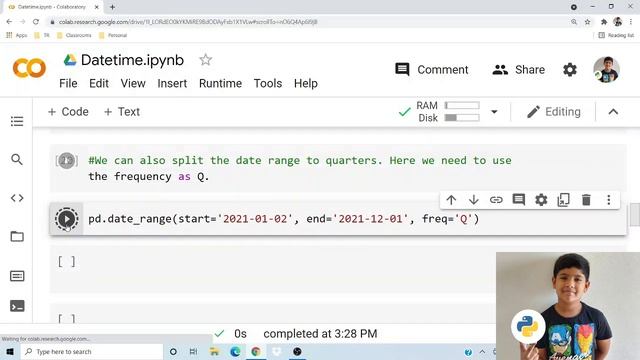Open the Tools menu
The height and width of the screenshot is (360, 640).
tap(268, 83)
